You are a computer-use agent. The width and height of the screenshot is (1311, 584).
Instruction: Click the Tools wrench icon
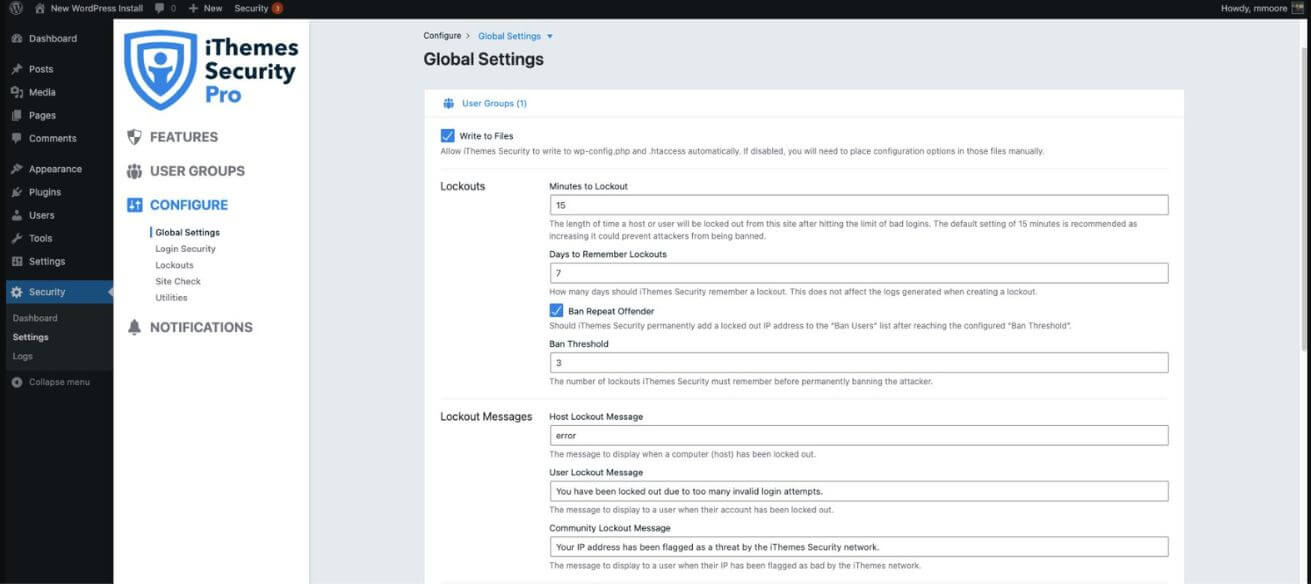17,238
